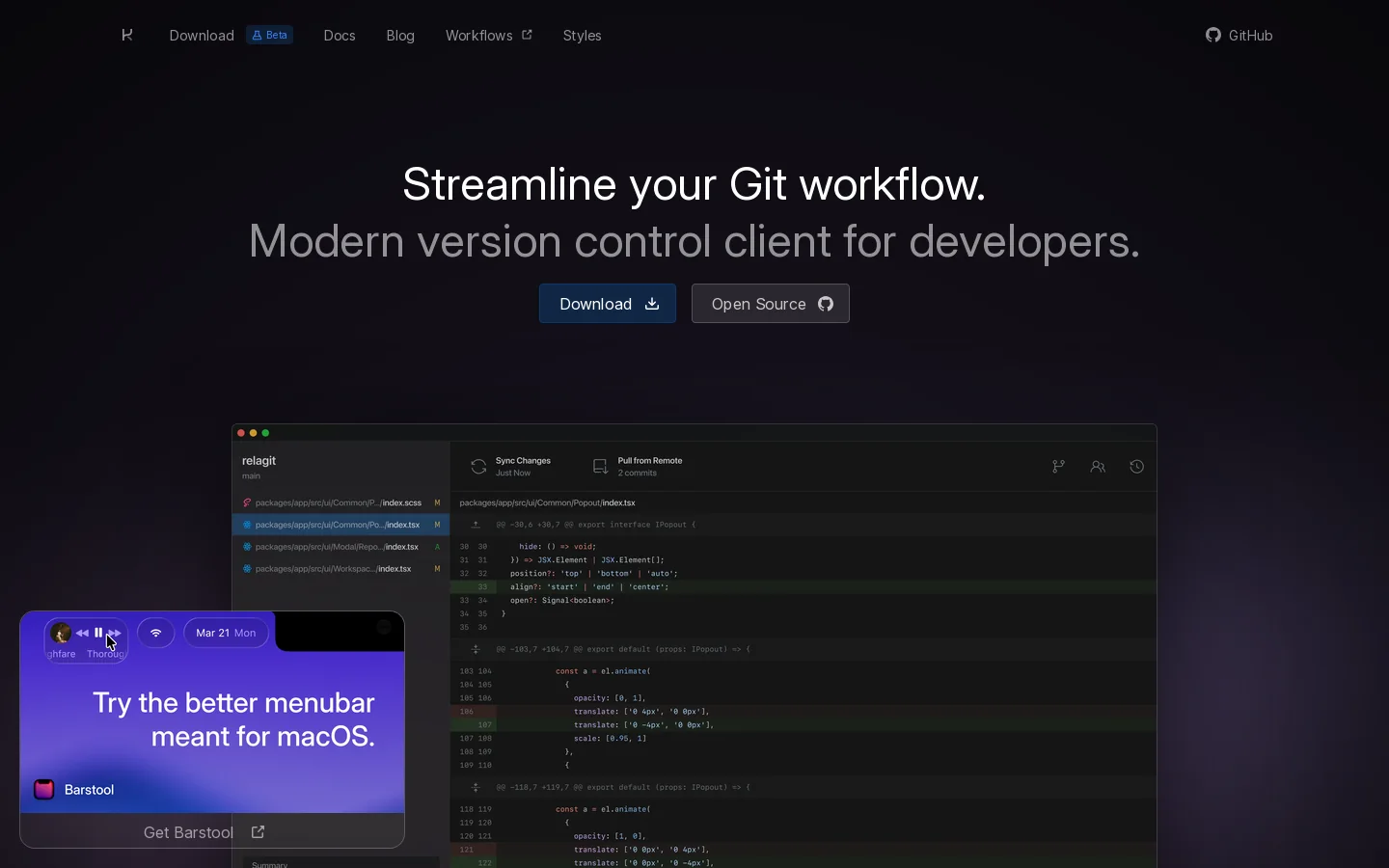Screen dimensions: 1389x868
Task: Navigate to the Styles page
Action: pyautogui.click(x=583, y=36)
